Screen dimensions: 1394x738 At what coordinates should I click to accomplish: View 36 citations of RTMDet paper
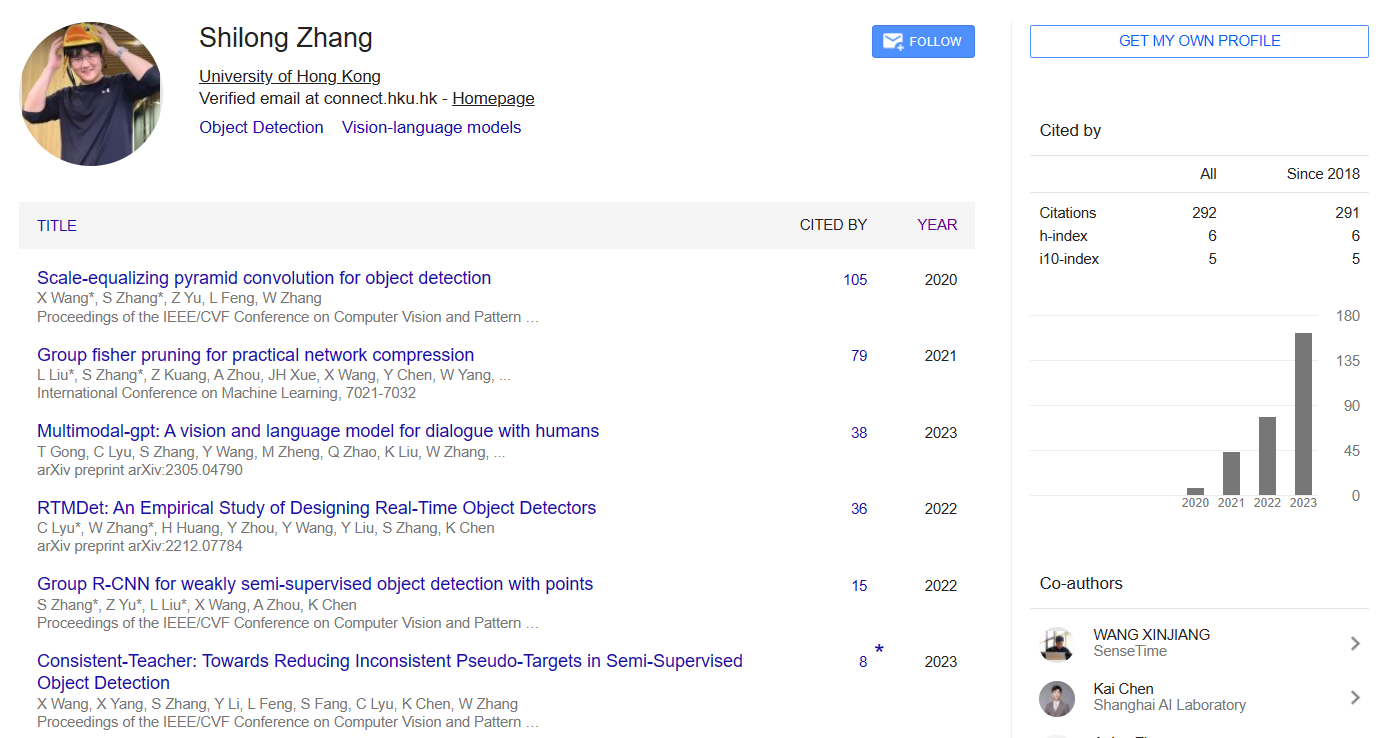(859, 509)
